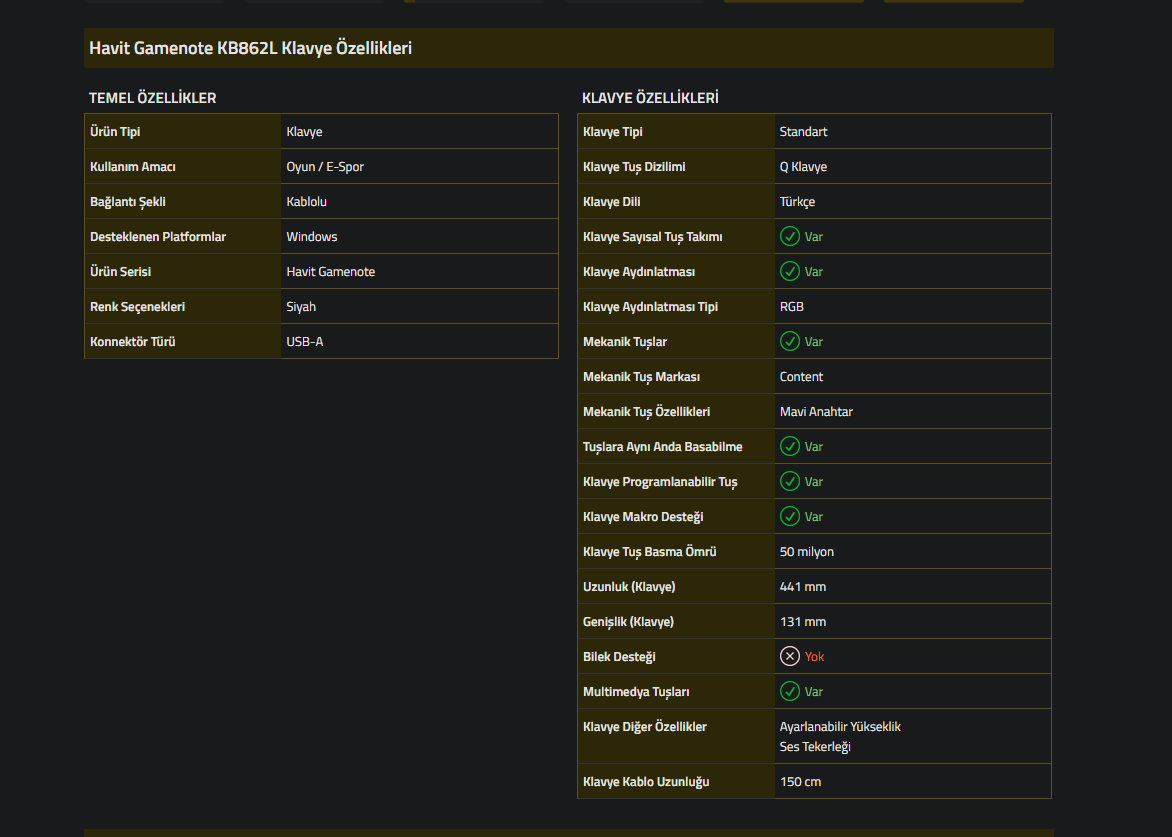
Task: Select the RGB value
Action: tap(792, 306)
